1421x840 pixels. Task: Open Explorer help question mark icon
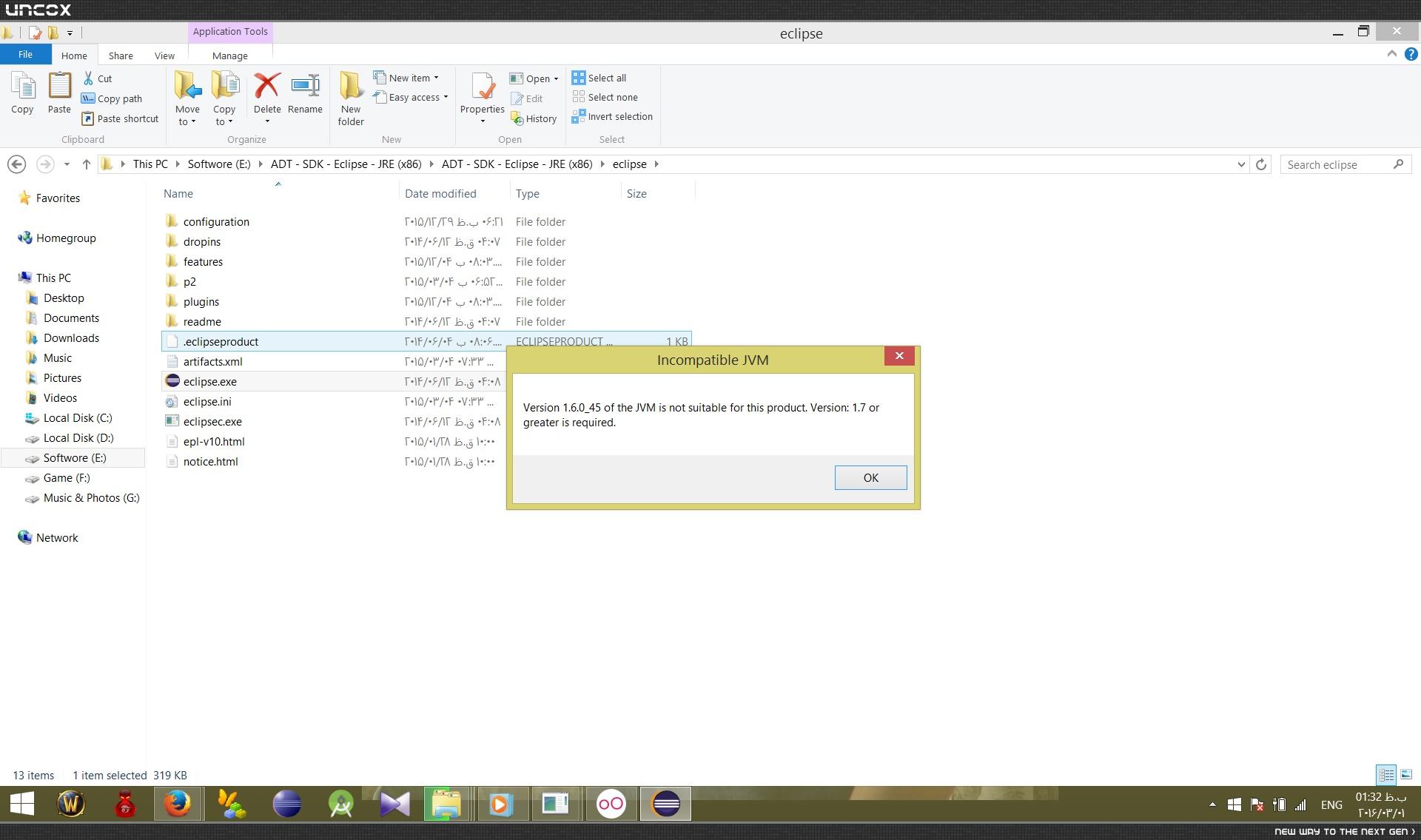[1411, 54]
